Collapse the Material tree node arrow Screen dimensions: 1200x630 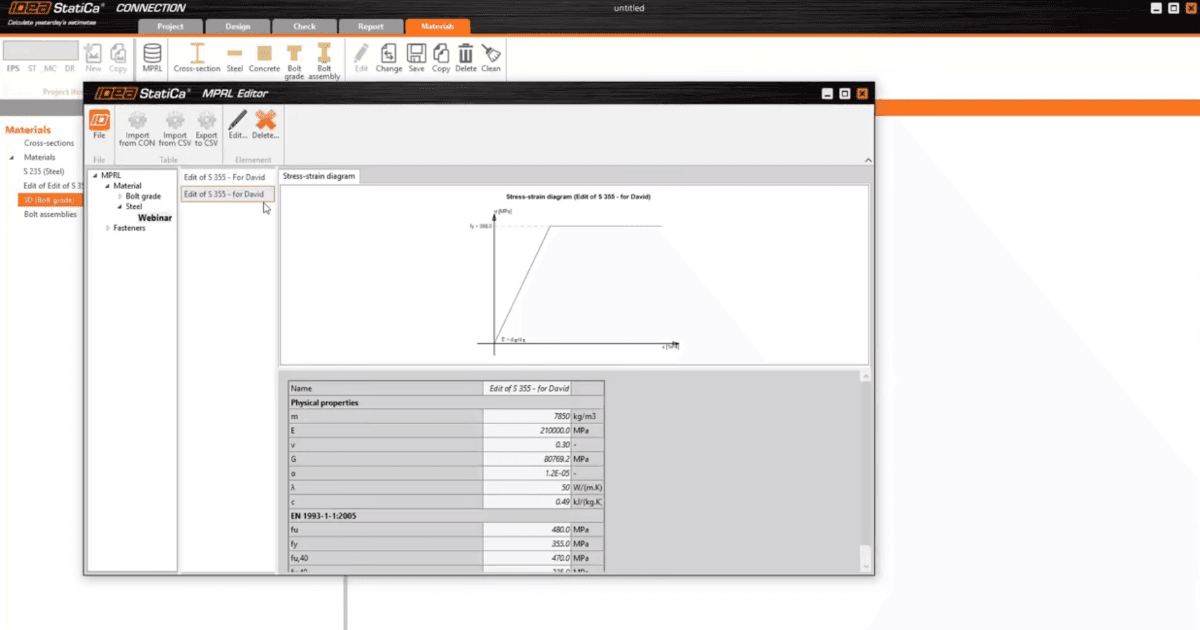pyautogui.click(x=107, y=186)
